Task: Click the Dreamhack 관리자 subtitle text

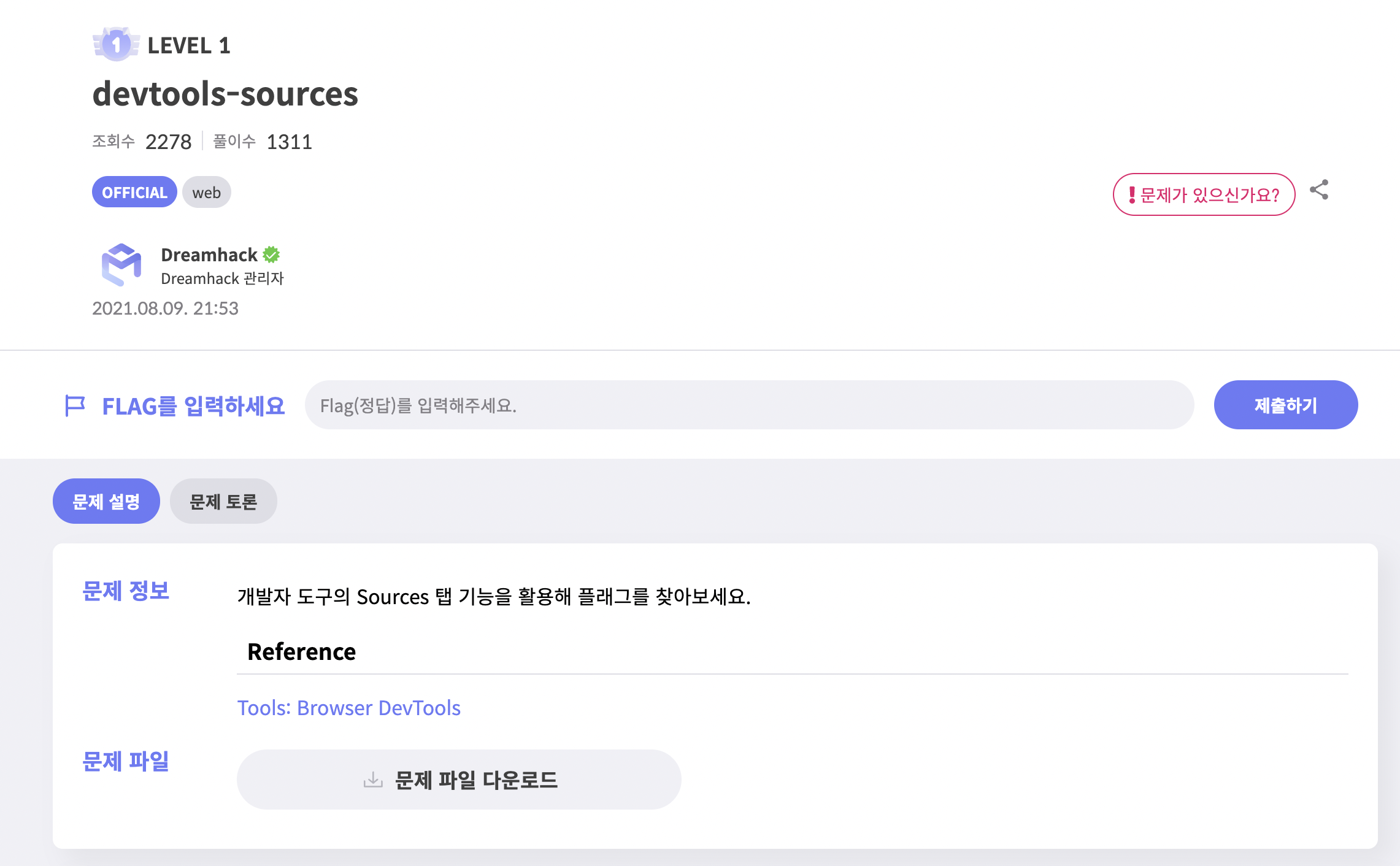Action: click(x=222, y=278)
